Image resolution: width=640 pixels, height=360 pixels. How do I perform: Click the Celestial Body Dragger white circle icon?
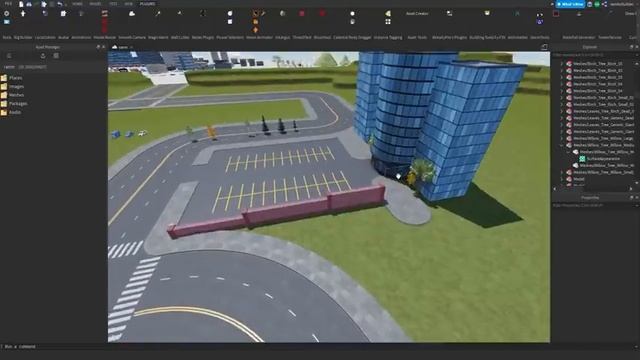(352, 13)
